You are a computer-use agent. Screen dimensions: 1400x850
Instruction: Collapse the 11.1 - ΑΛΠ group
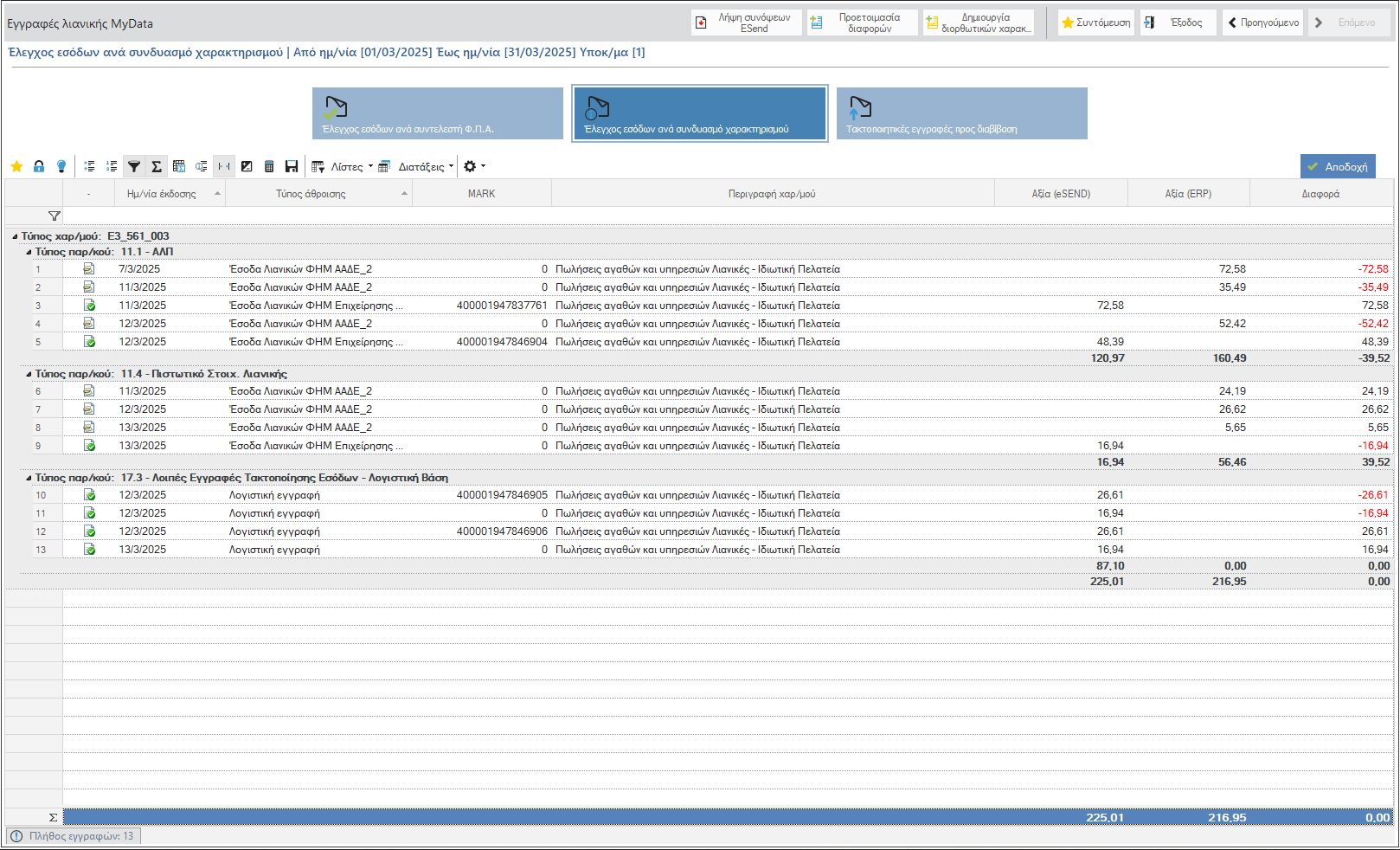pyautogui.click(x=29, y=252)
